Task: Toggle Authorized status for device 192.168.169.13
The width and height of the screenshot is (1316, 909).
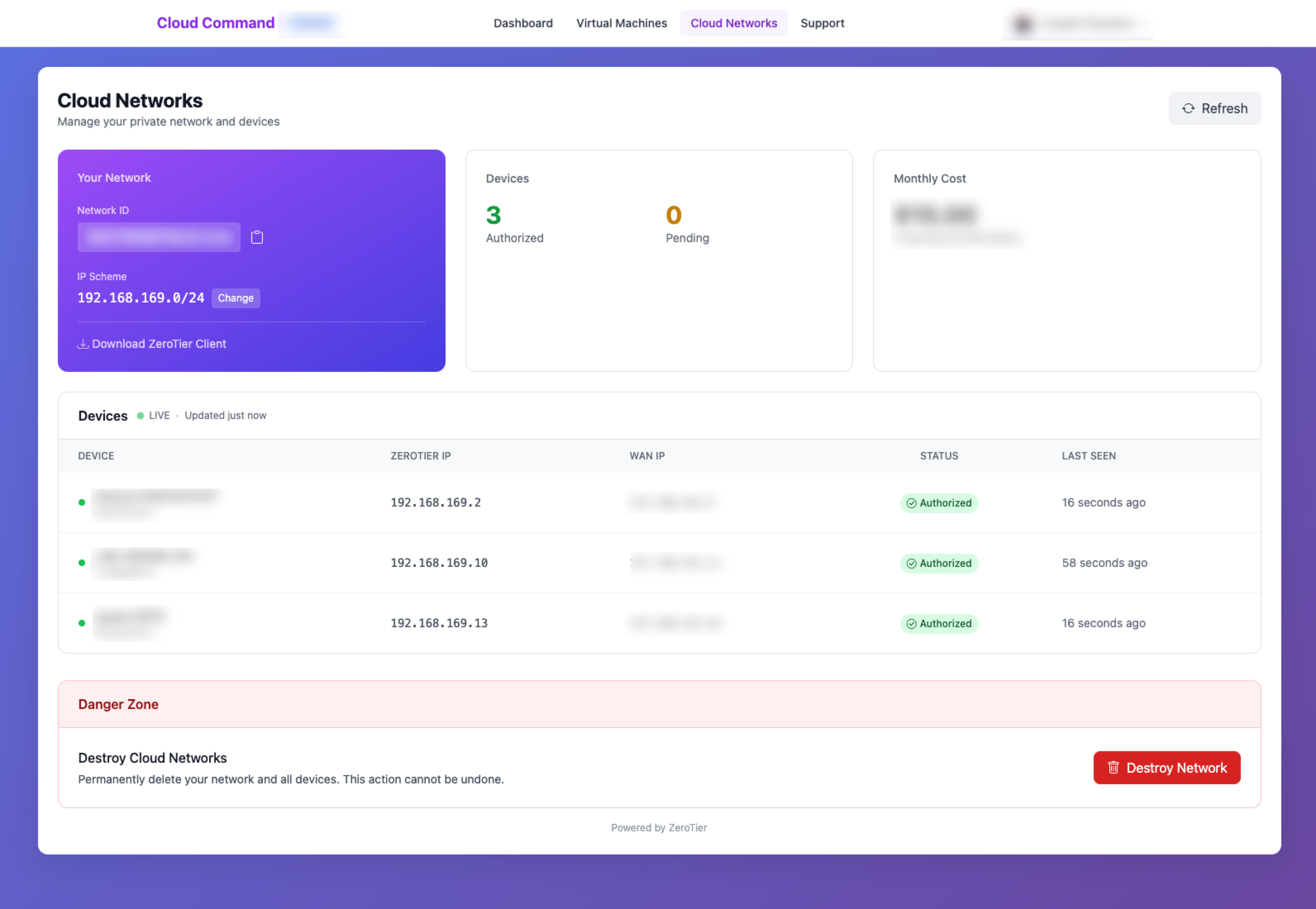Action: pos(939,623)
